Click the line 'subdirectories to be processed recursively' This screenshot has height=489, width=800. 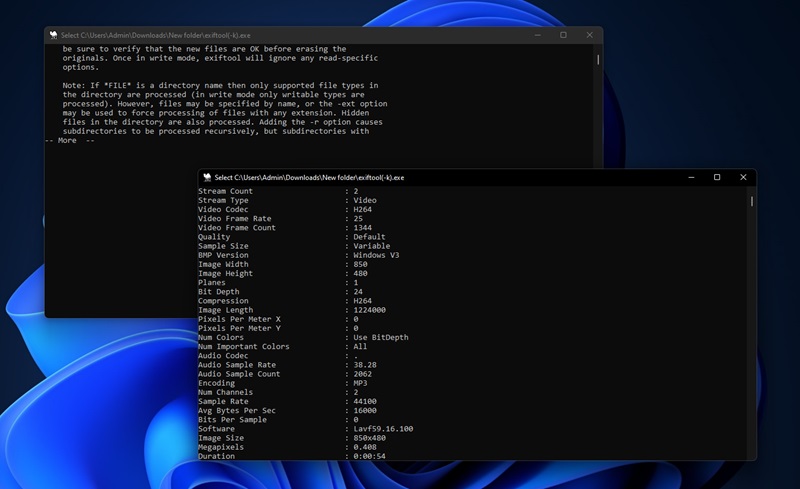coord(216,131)
